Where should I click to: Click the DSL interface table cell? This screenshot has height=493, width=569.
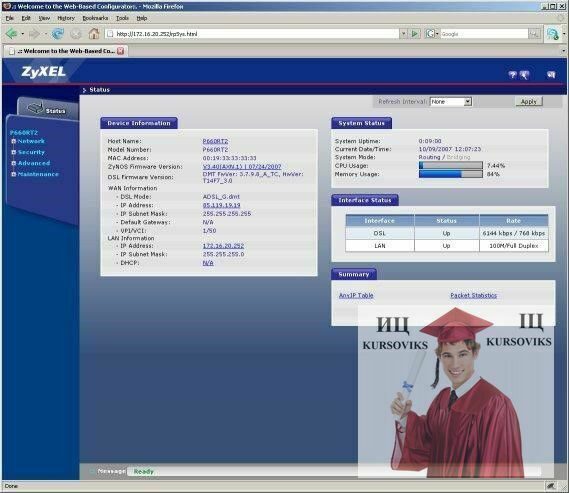click(x=380, y=233)
